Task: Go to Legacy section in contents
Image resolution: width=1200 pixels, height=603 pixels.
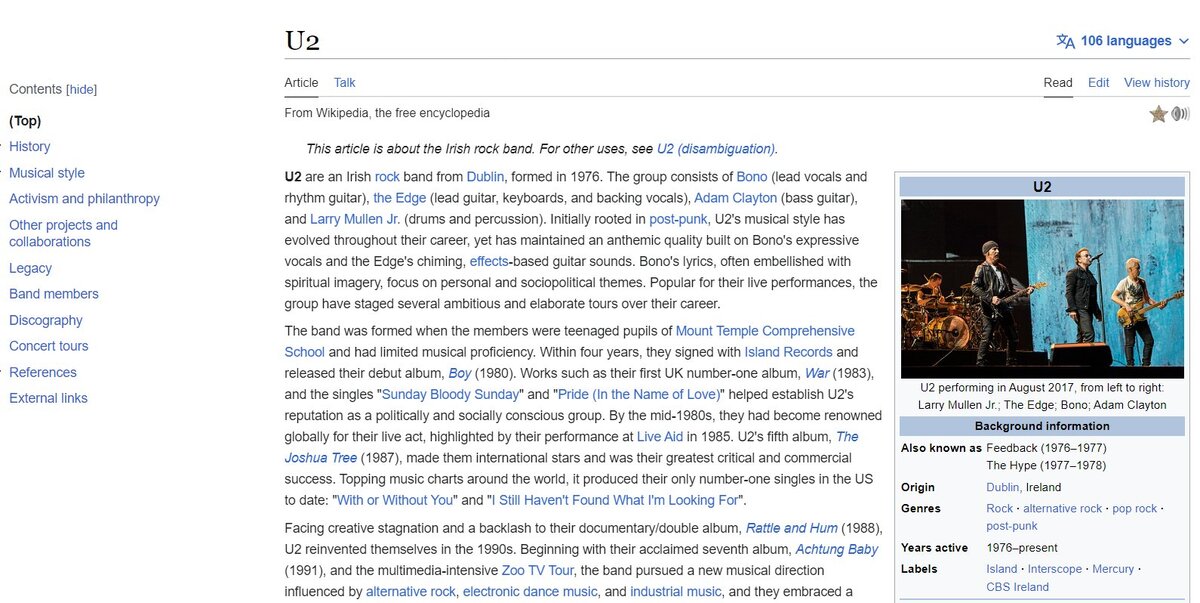Action: [x=30, y=268]
